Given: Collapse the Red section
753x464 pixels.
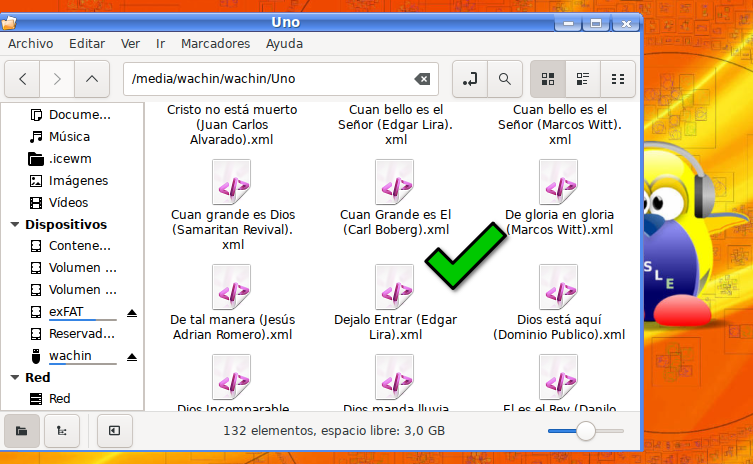Looking at the screenshot, I should (15, 378).
